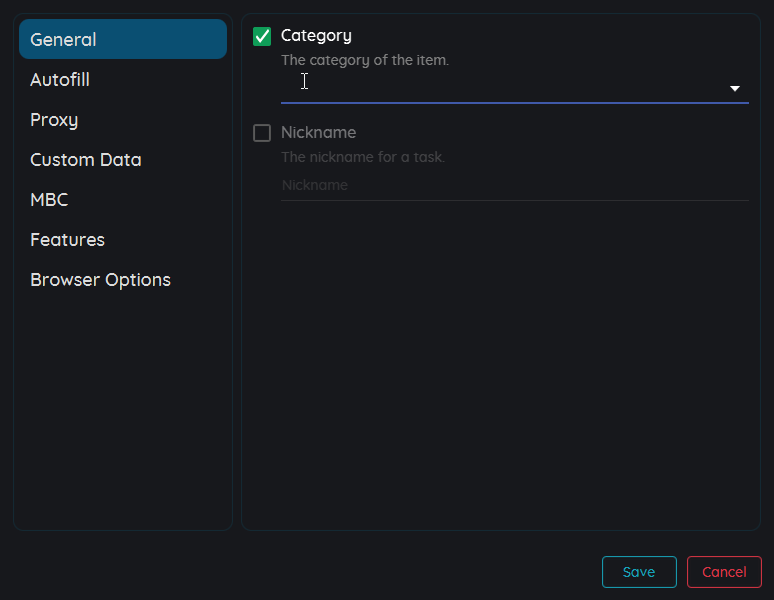The height and width of the screenshot is (600, 774).
Task: Click the Category label text
Action: tap(316, 36)
